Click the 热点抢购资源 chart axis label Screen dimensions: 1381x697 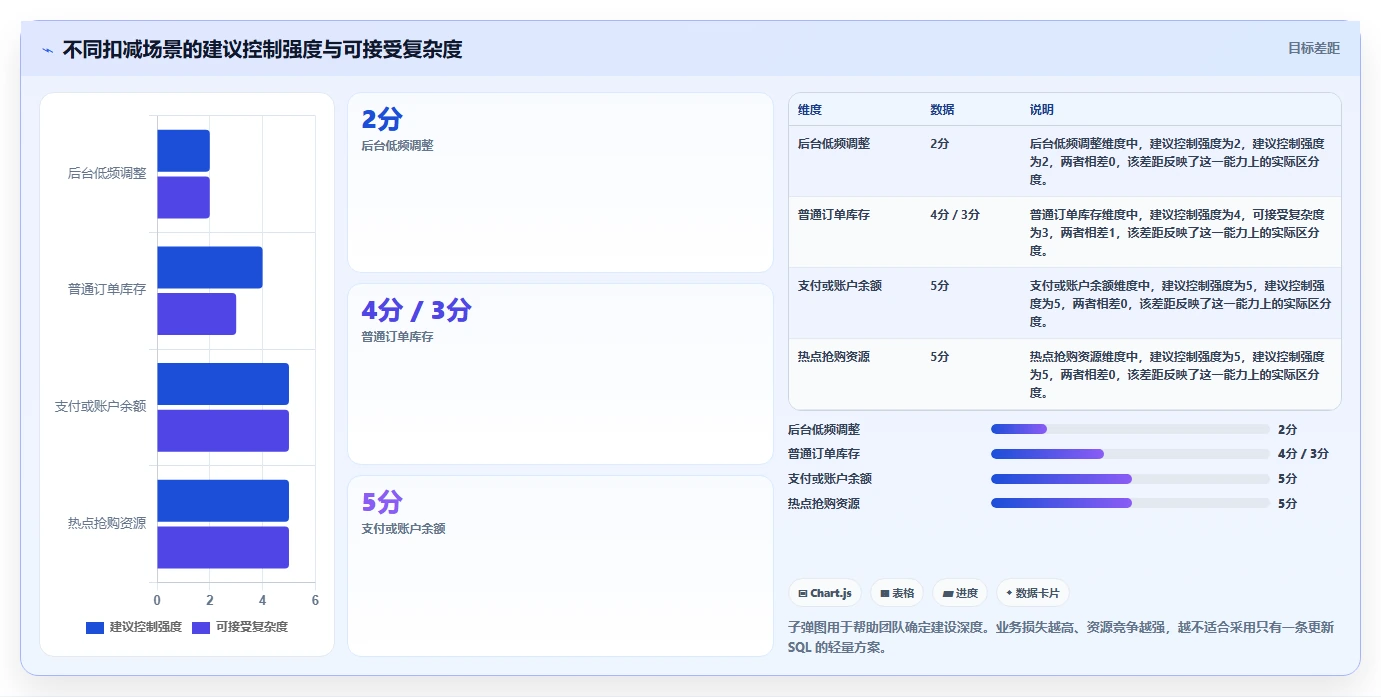[107, 523]
